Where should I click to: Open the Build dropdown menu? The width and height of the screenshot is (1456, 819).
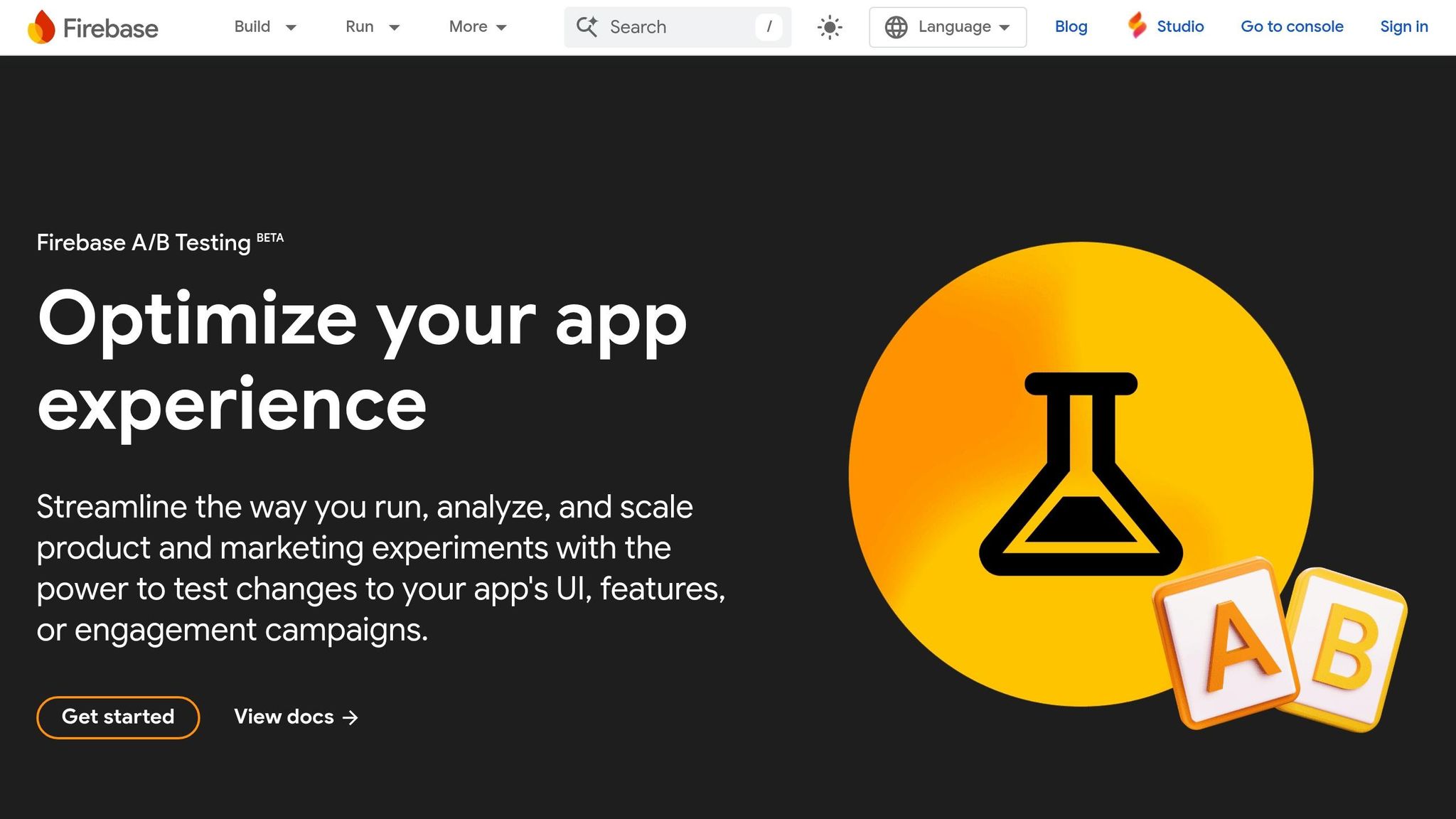click(265, 27)
